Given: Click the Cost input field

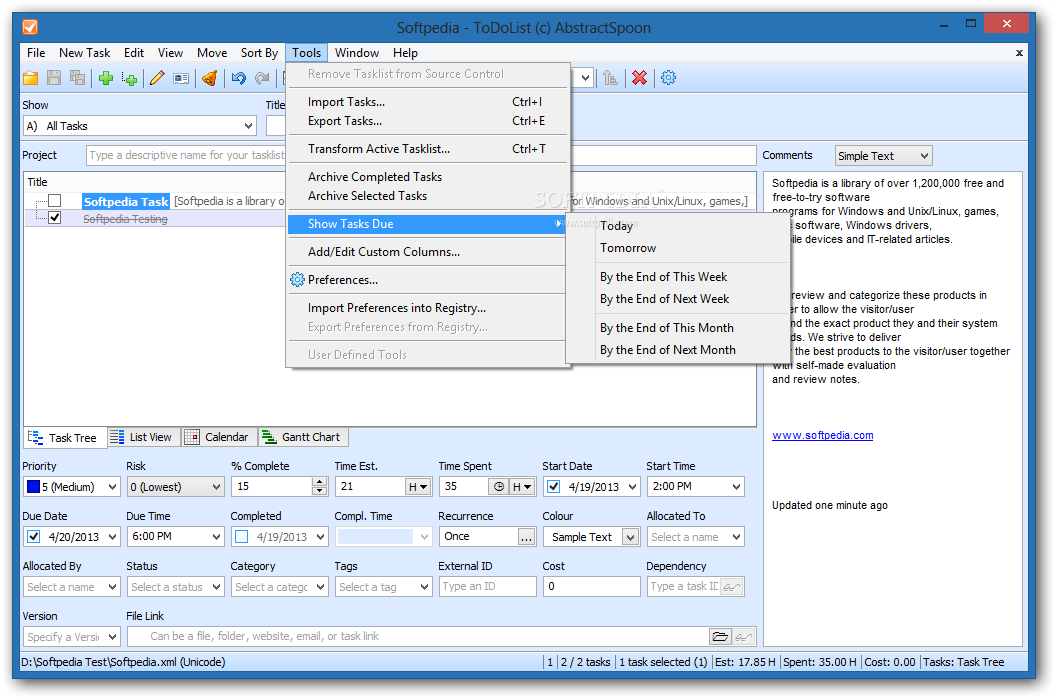Looking at the screenshot, I should (x=591, y=587).
